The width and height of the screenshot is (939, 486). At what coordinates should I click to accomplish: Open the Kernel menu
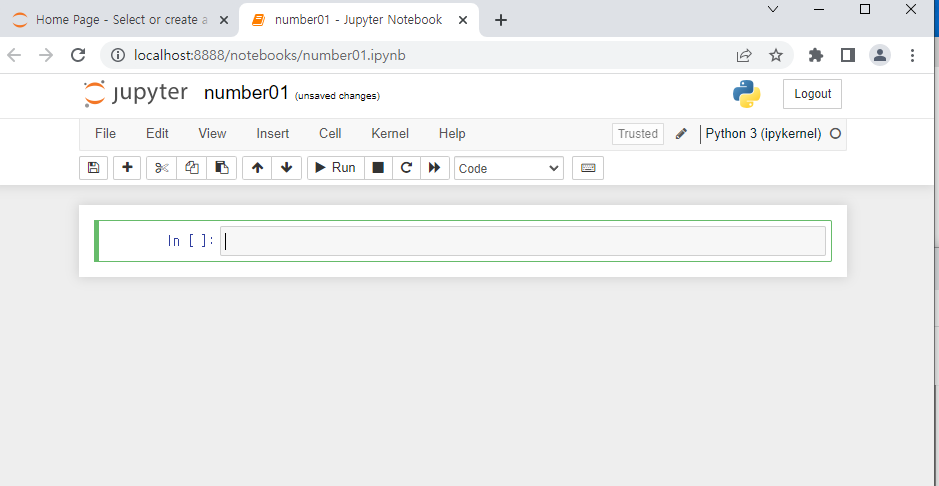point(390,133)
